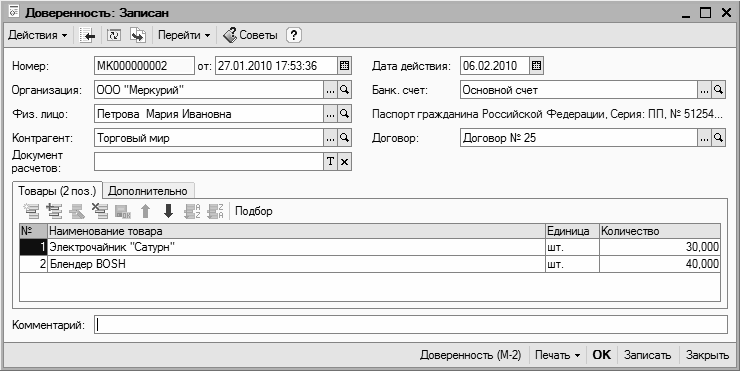This screenshot has width=740, height=371.
Task: Click type-select T button for Документ расчетов
Action: [330, 161]
